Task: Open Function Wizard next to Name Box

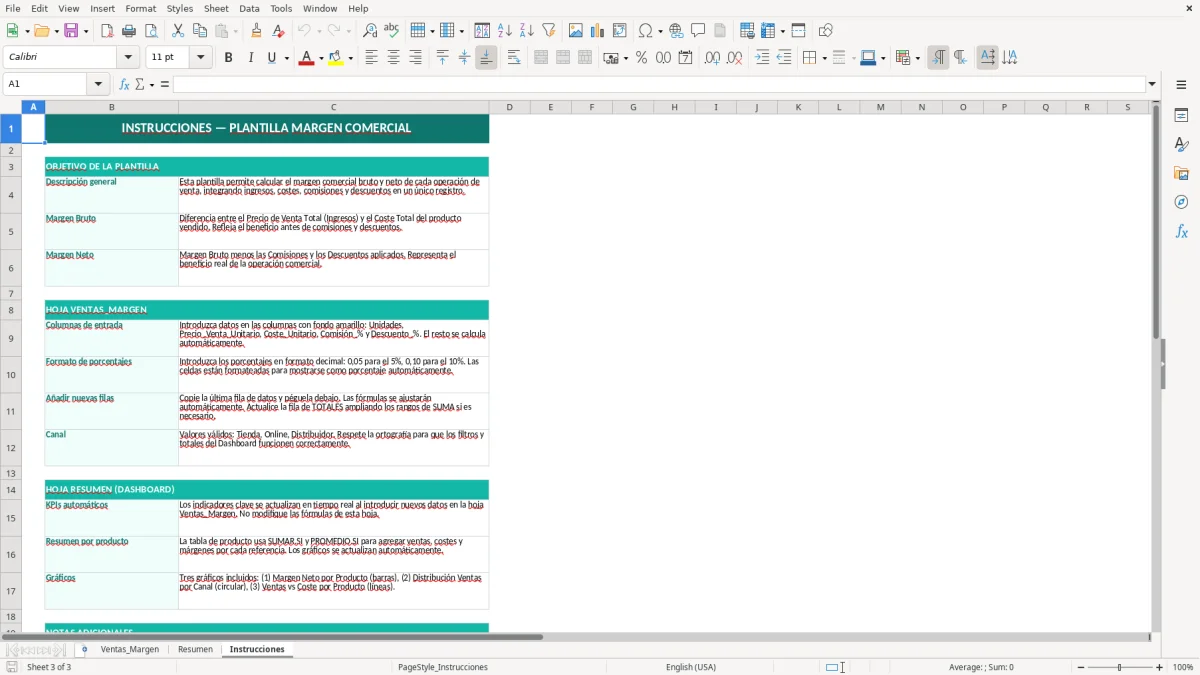Action: 124,84
